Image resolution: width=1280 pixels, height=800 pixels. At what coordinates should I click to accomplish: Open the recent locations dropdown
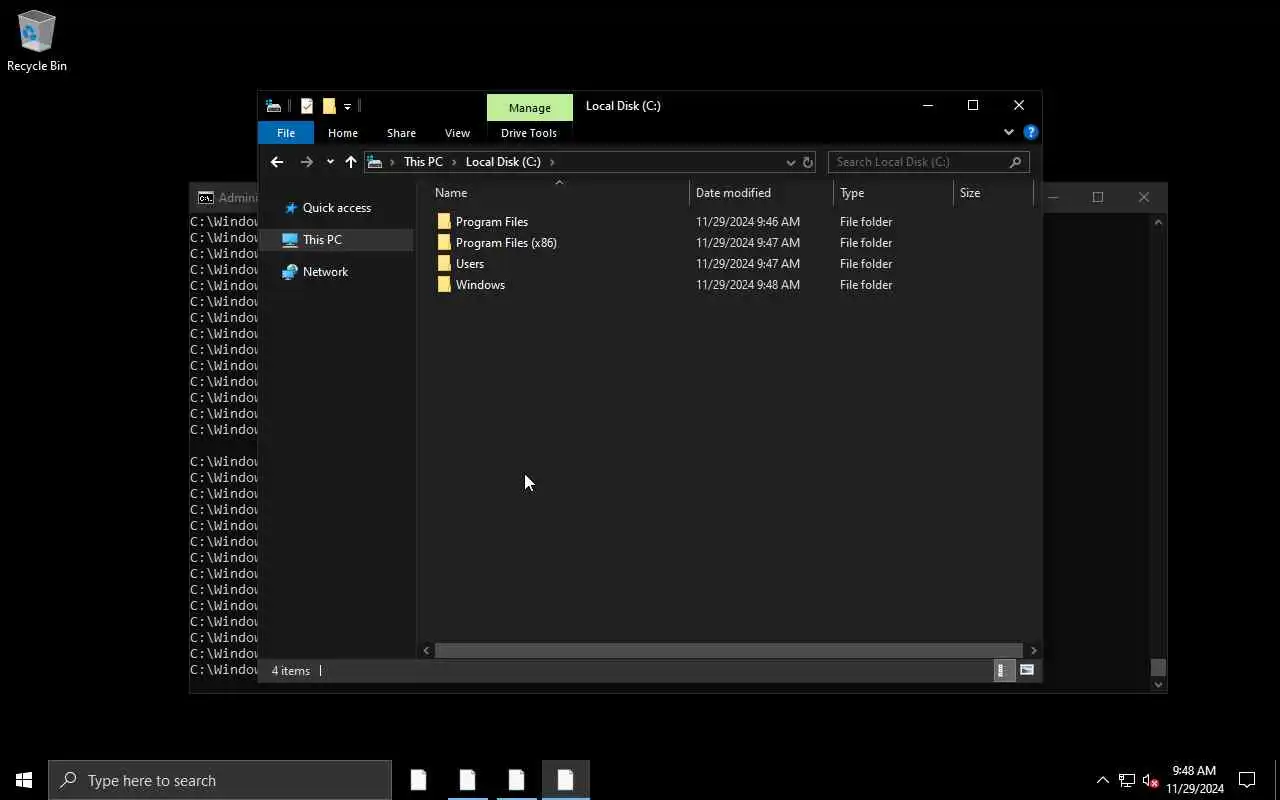pos(330,162)
